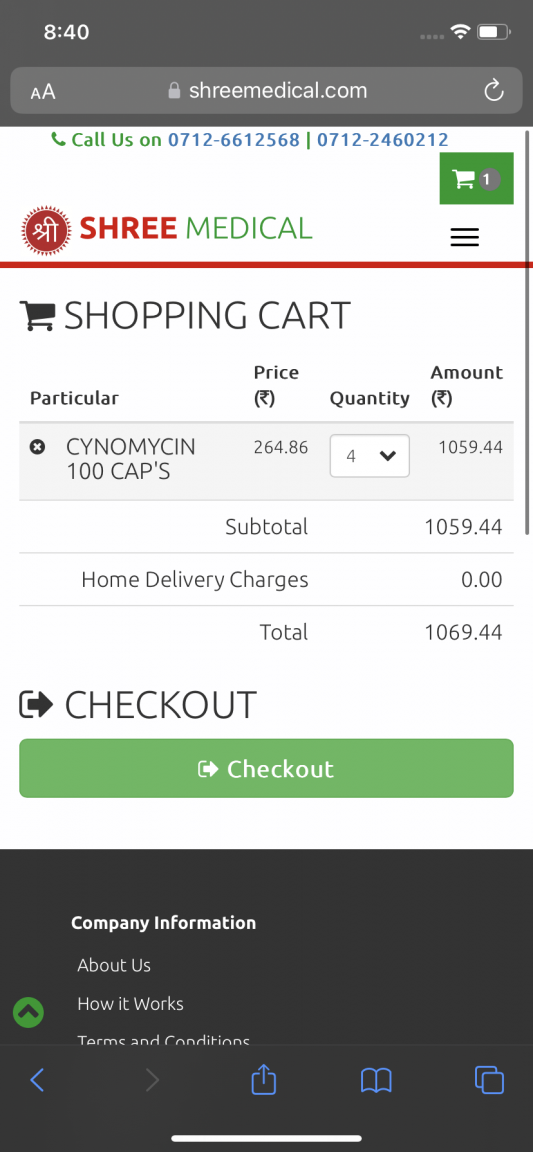Tap the shreemedical.com address bar
This screenshot has height=1152, width=533.
point(267,91)
